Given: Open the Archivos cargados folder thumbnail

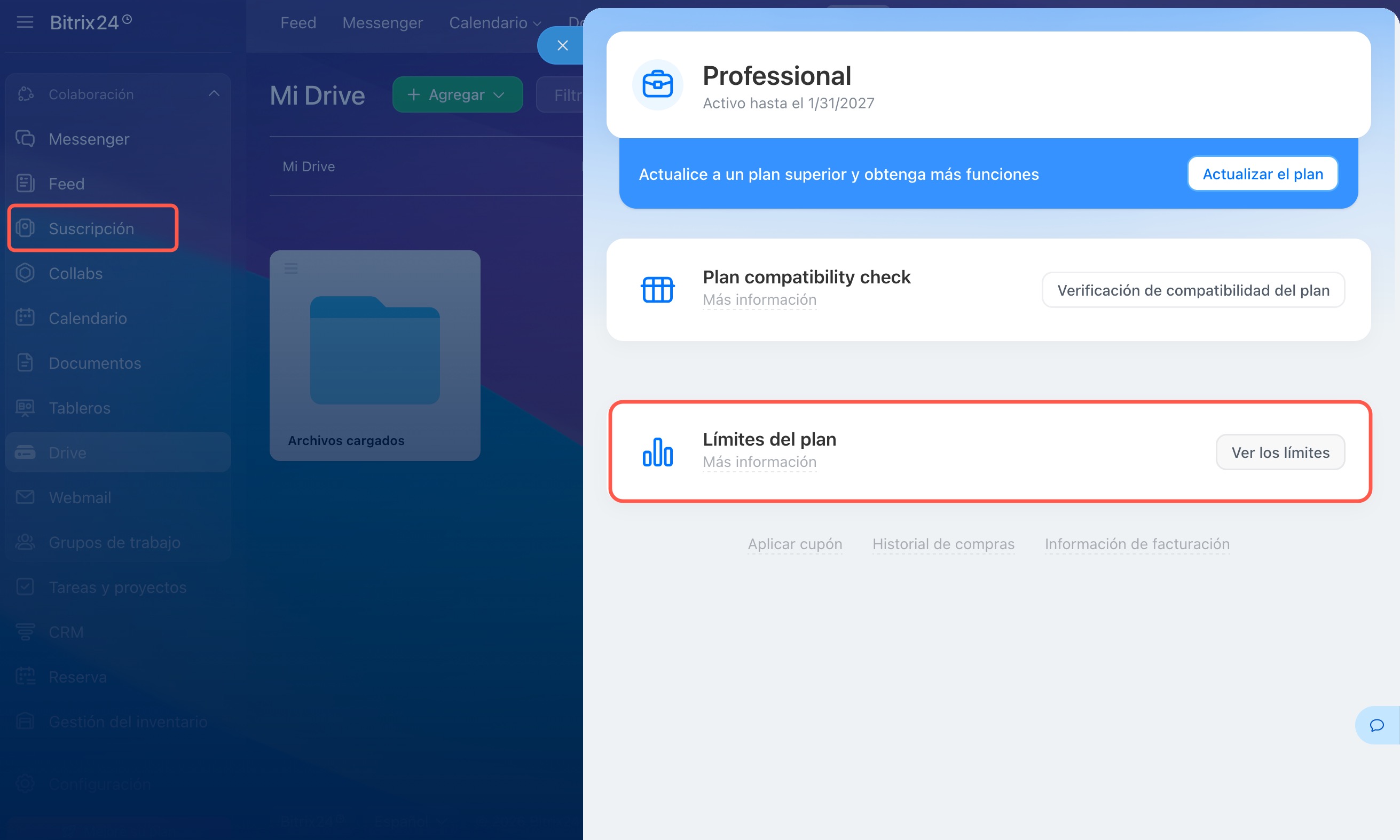Looking at the screenshot, I should (375, 350).
